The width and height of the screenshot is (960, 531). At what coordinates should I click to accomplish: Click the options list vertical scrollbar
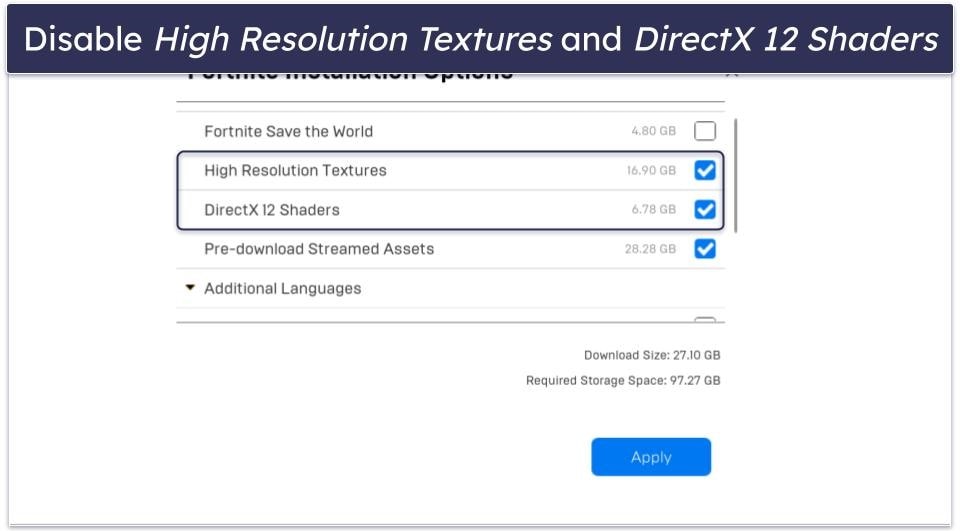[x=736, y=175]
